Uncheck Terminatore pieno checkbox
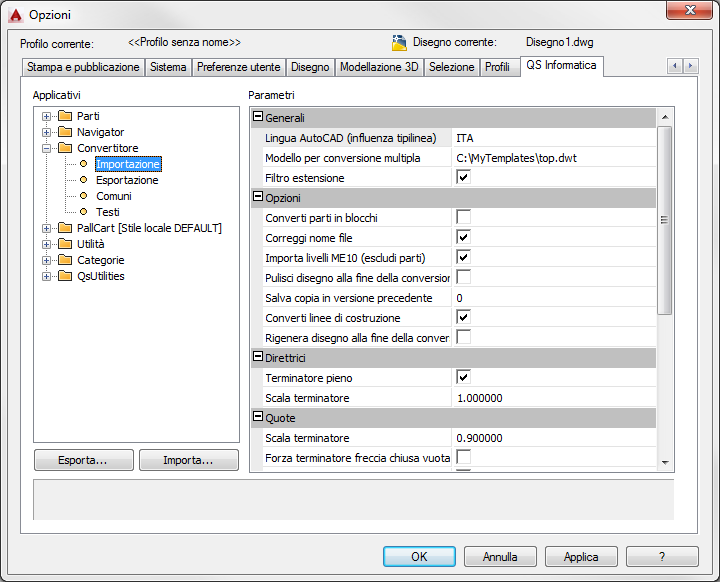Screen dimensions: 720x582 coord(463,377)
